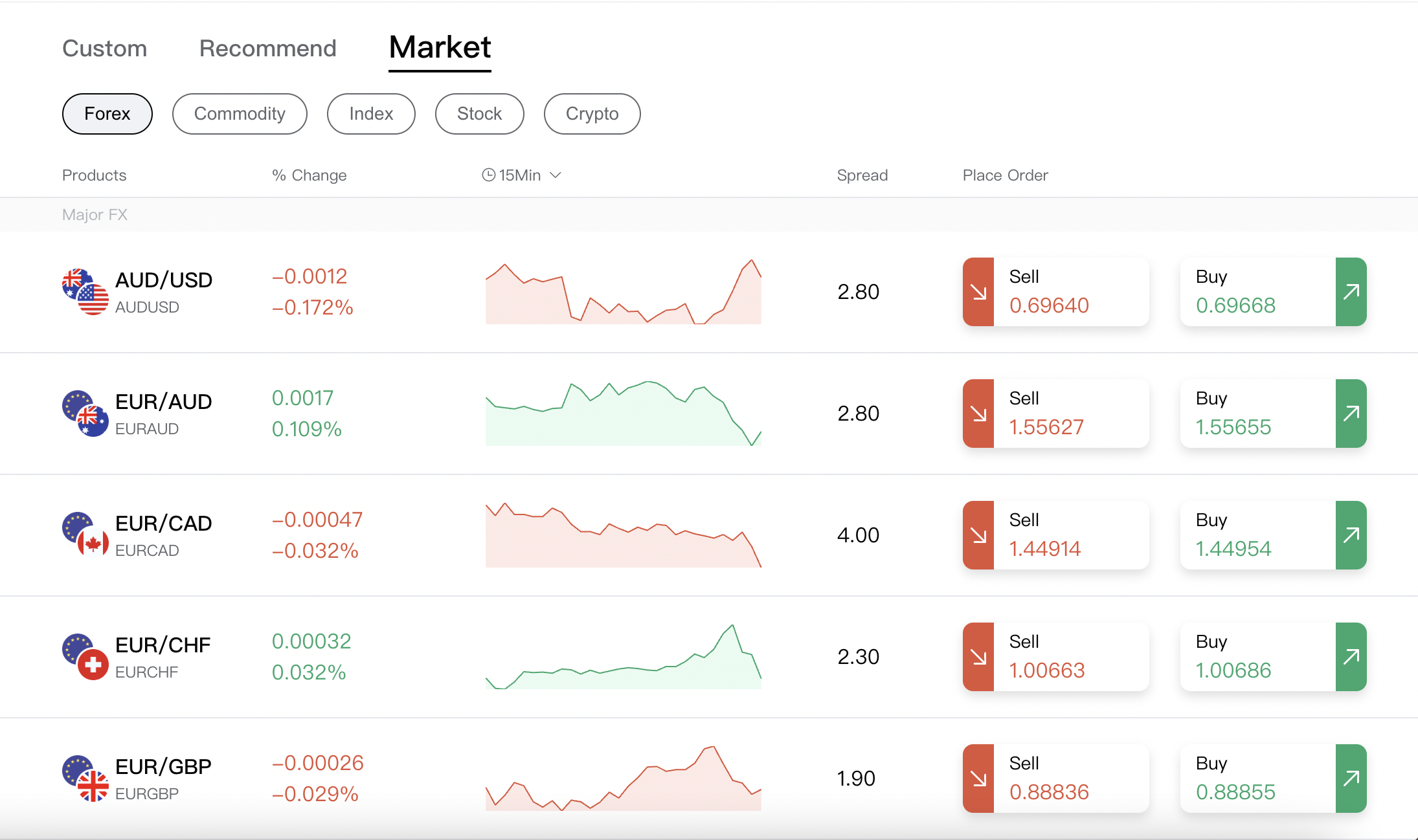
Task: Click green up-arrow on EUR/AUD Buy
Action: (x=1351, y=414)
